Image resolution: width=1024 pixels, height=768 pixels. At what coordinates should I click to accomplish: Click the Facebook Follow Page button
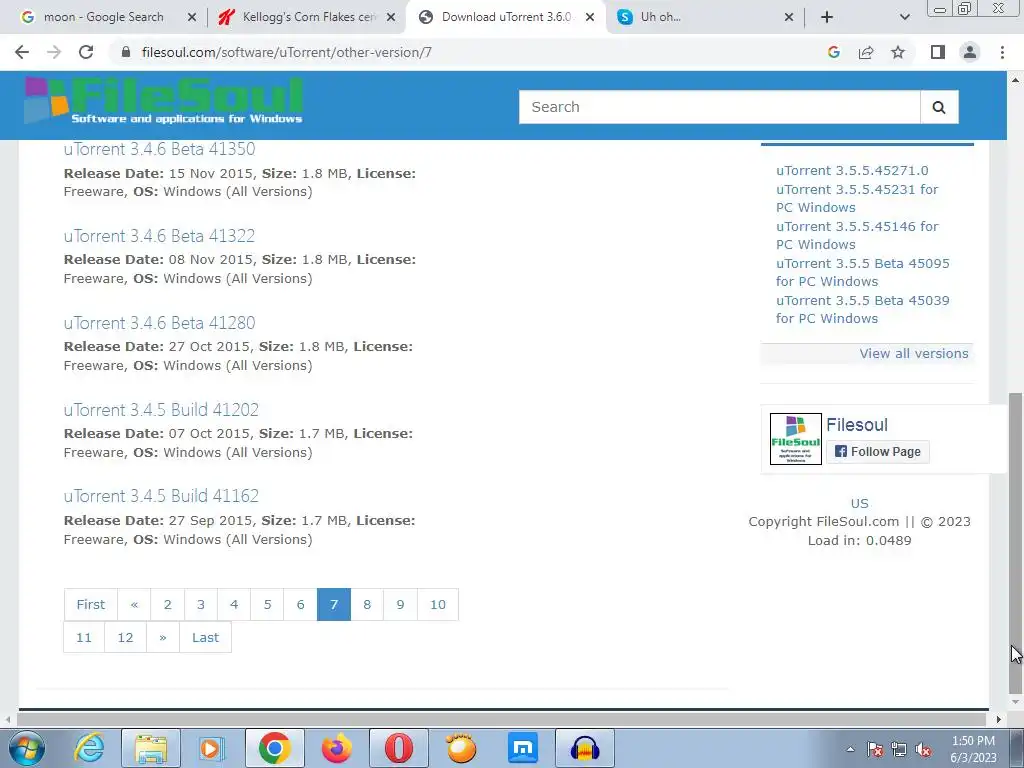click(878, 452)
